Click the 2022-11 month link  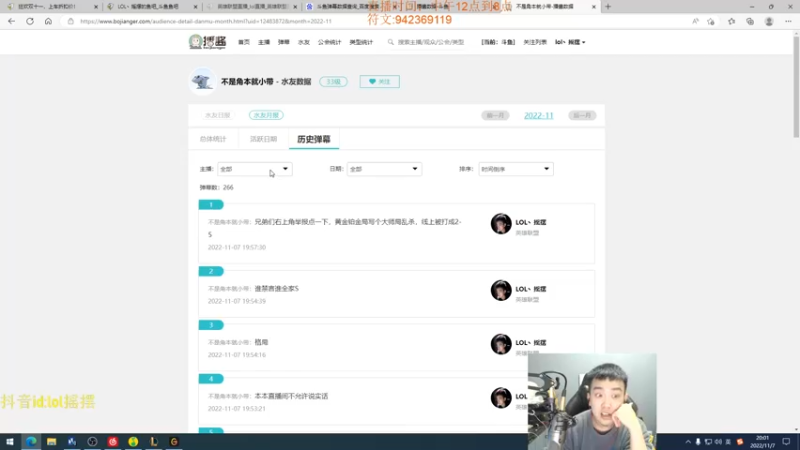tap(538, 115)
